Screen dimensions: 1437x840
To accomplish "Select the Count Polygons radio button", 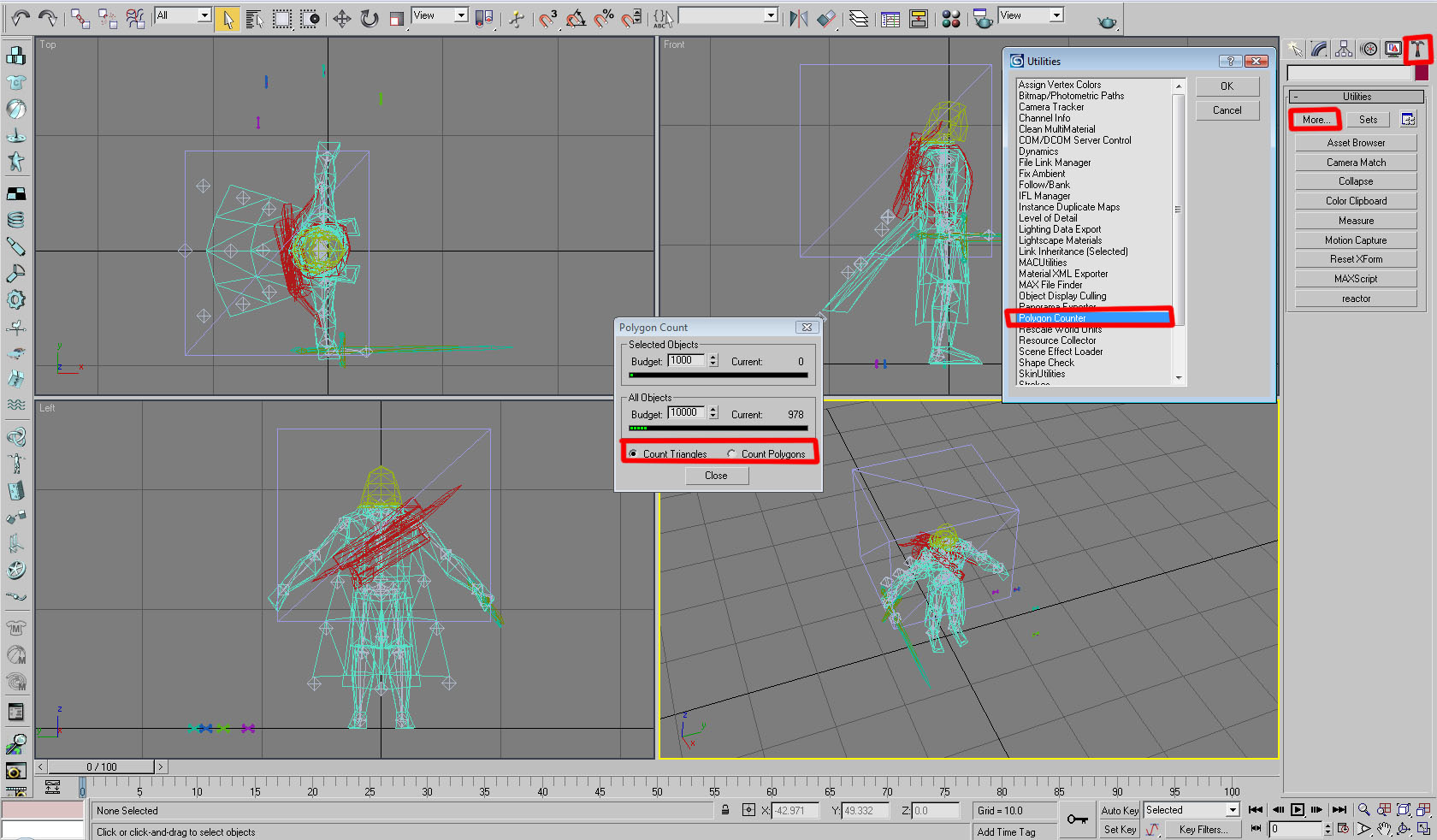I will (732, 454).
